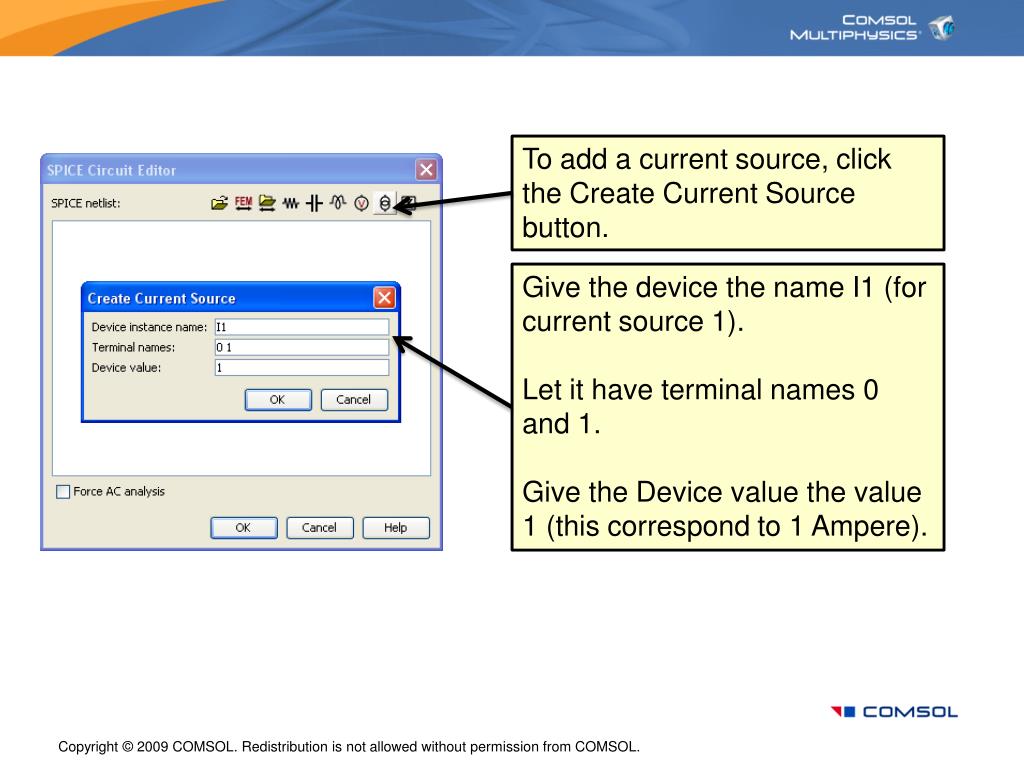Viewport: 1024px width, 768px height.
Task: Click the last toolbar icon behind the arrow
Action: [x=409, y=203]
